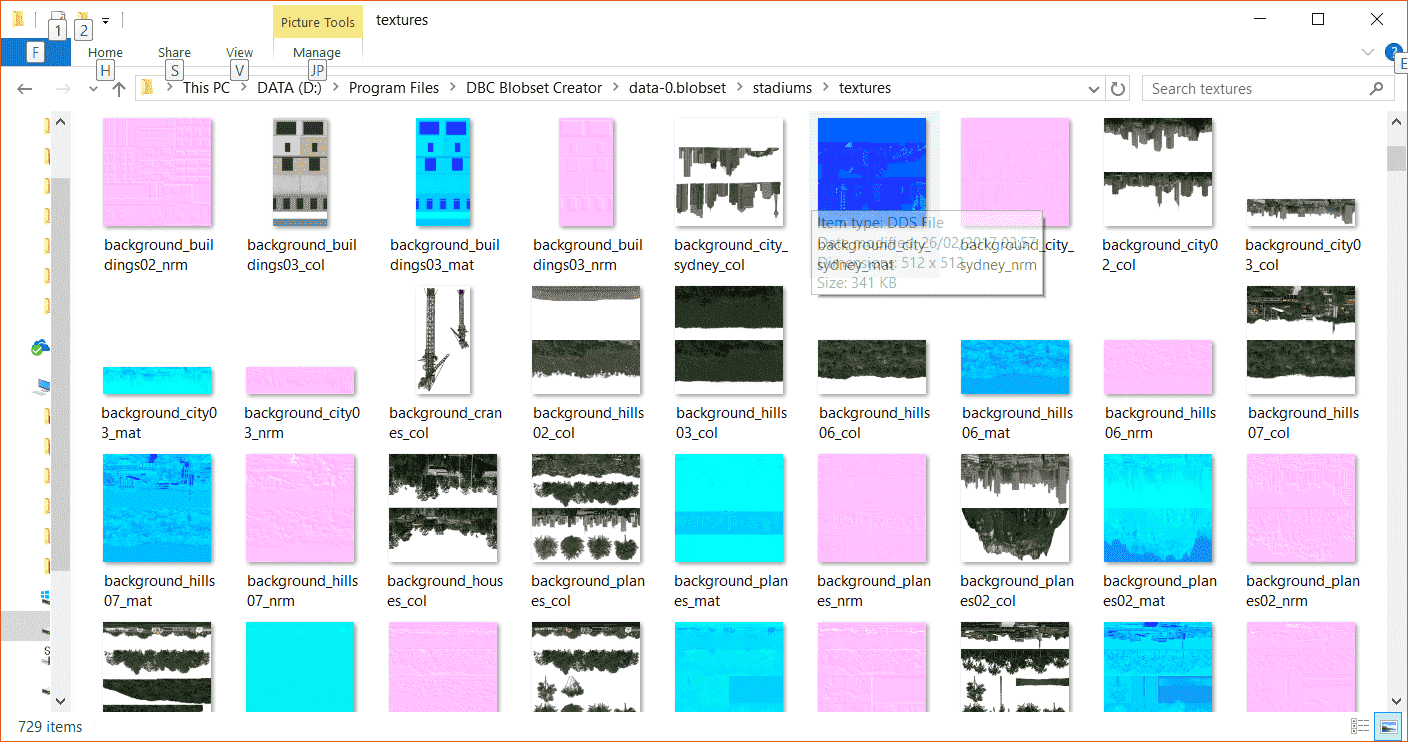This screenshot has height=742, width=1408.
Task: Select background_city03_col thumbnail
Action: 1302,212
